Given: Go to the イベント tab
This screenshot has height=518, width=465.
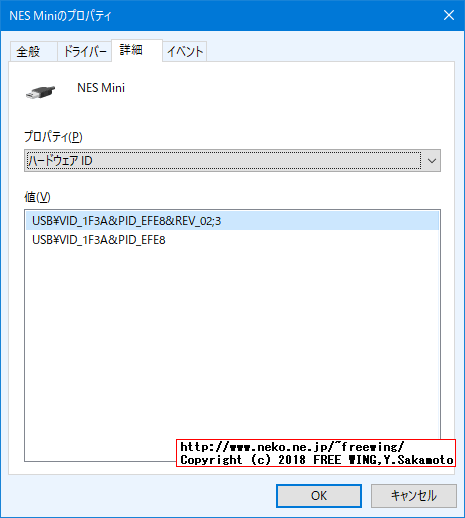Looking at the screenshot, I should 185,52.
